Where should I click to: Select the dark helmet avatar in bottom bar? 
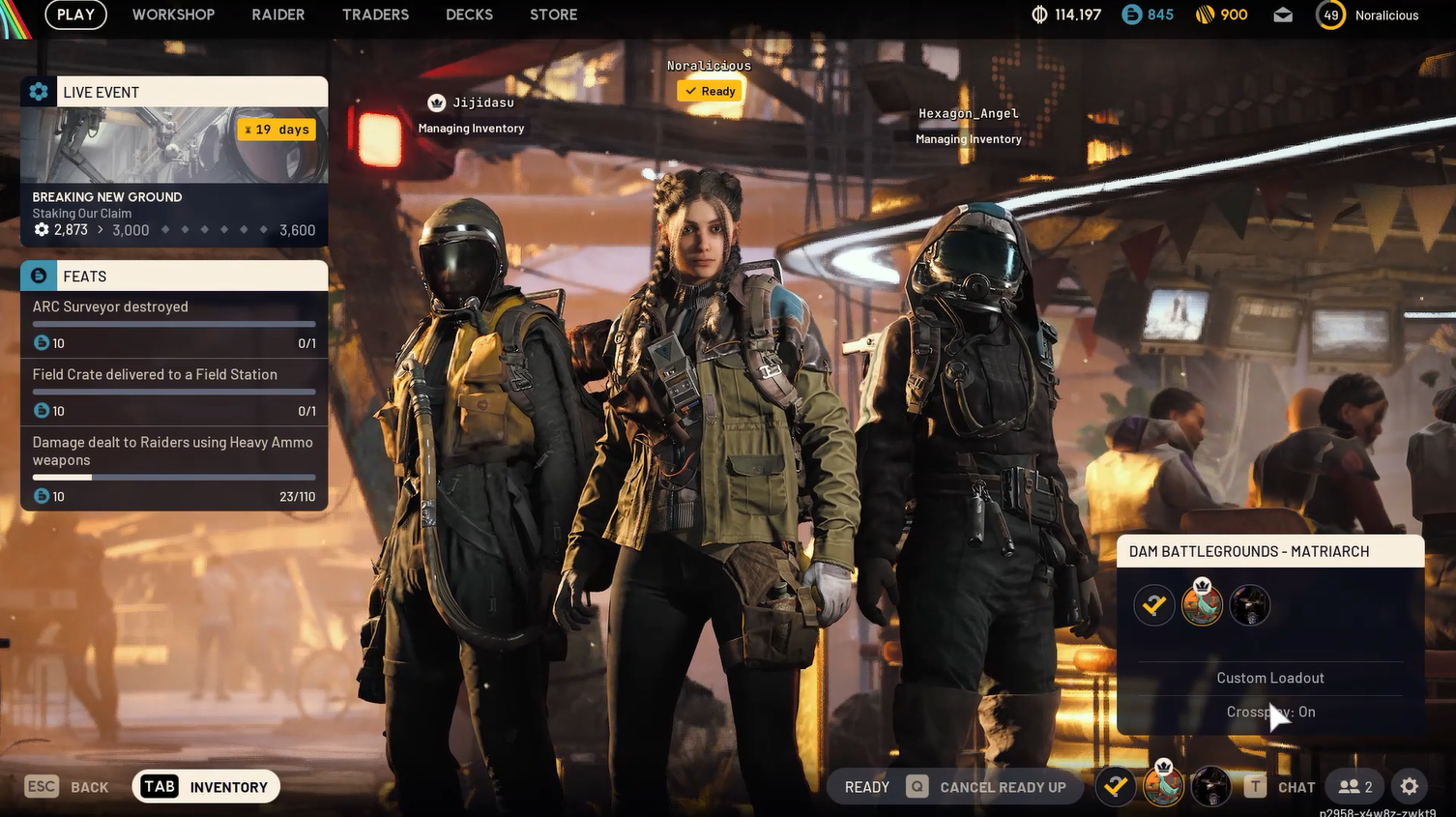(1210, 787)
